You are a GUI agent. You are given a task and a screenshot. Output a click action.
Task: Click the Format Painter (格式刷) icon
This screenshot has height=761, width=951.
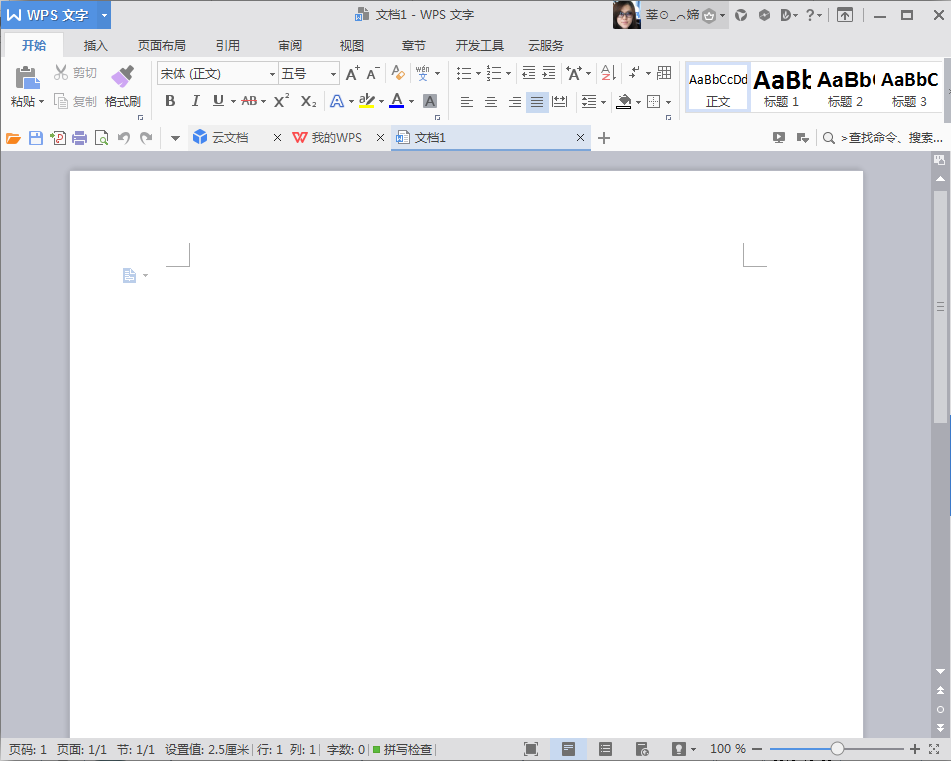pos(122,78)
